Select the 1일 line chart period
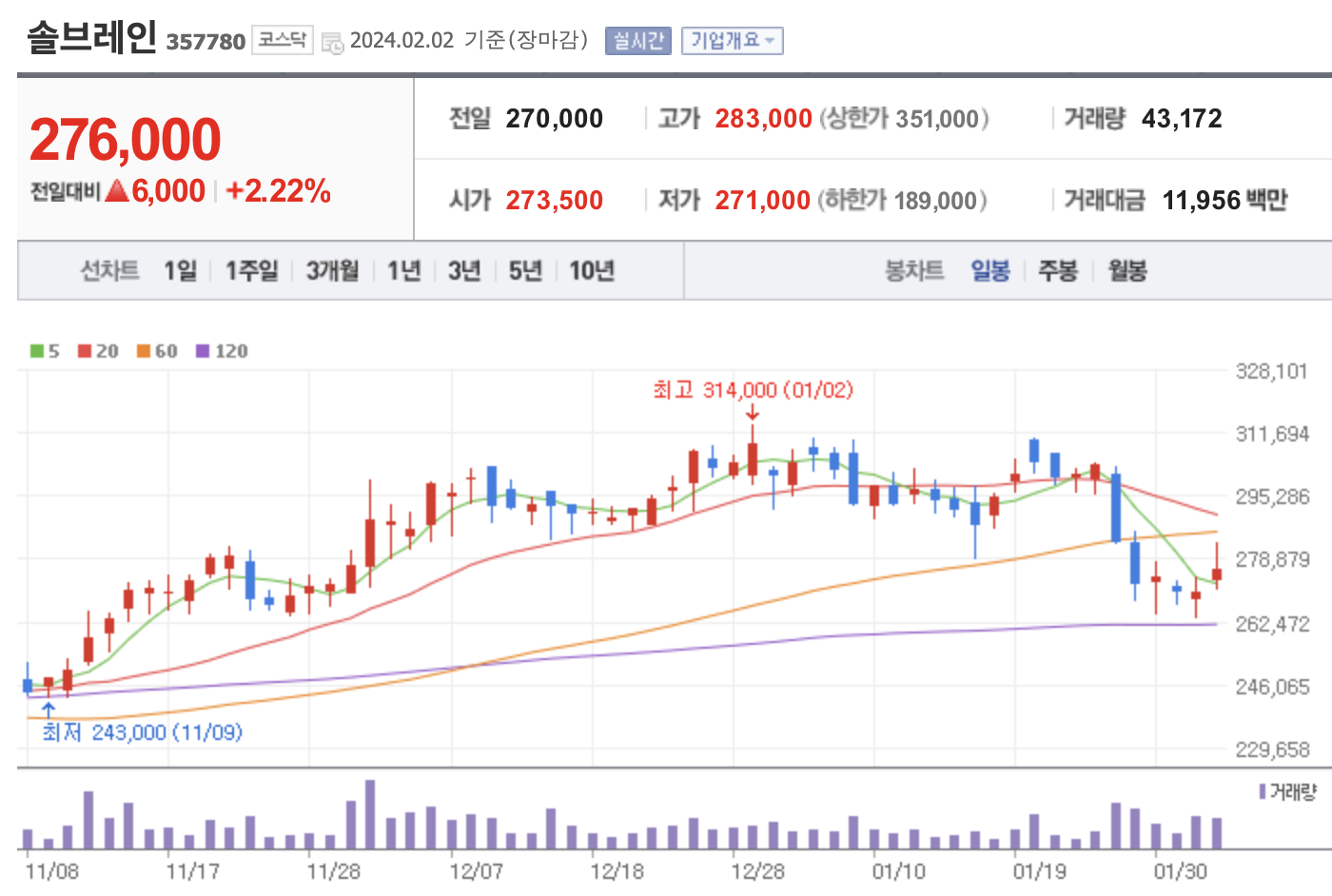Screen dimensions: 1332x896 180,271
